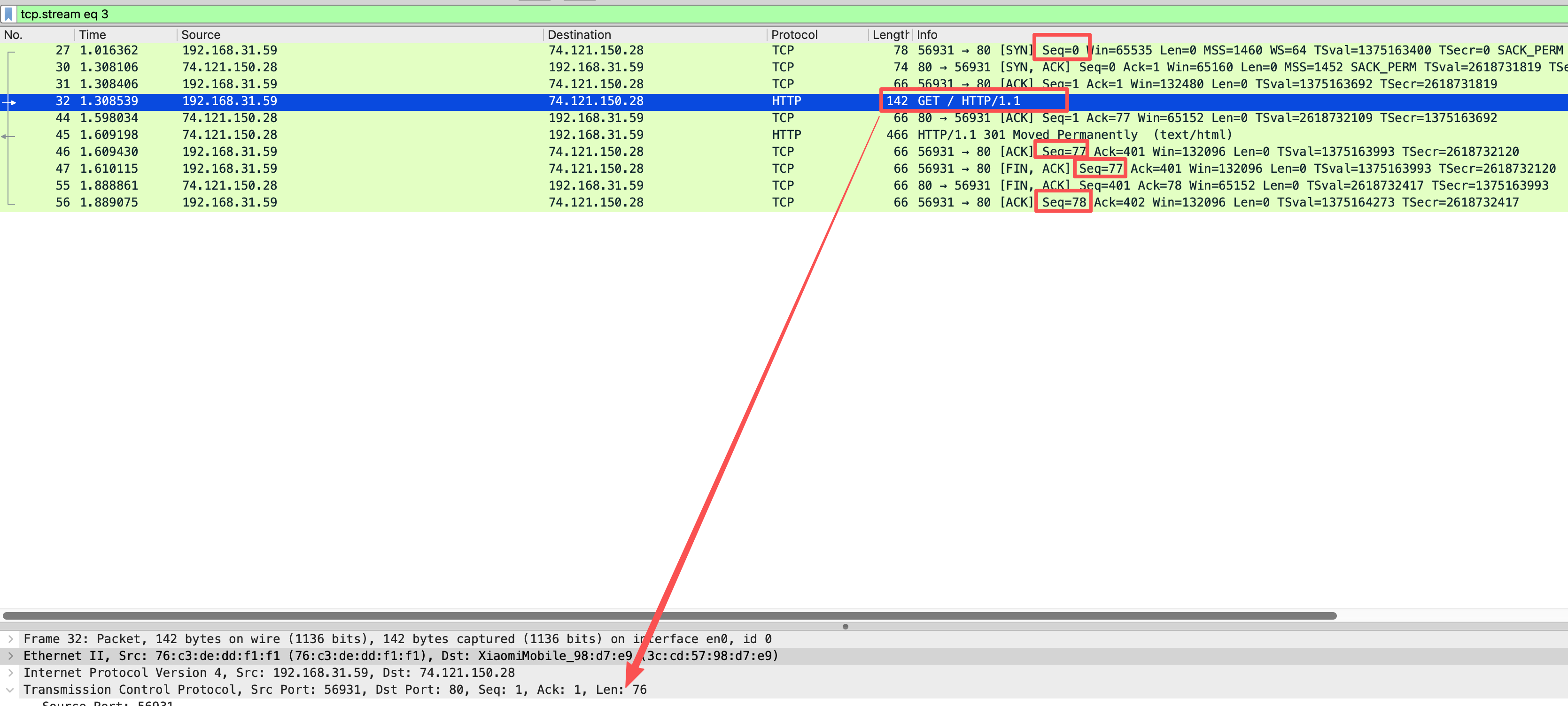Click the packet list horizontal scrollbar

coord(669,616)
